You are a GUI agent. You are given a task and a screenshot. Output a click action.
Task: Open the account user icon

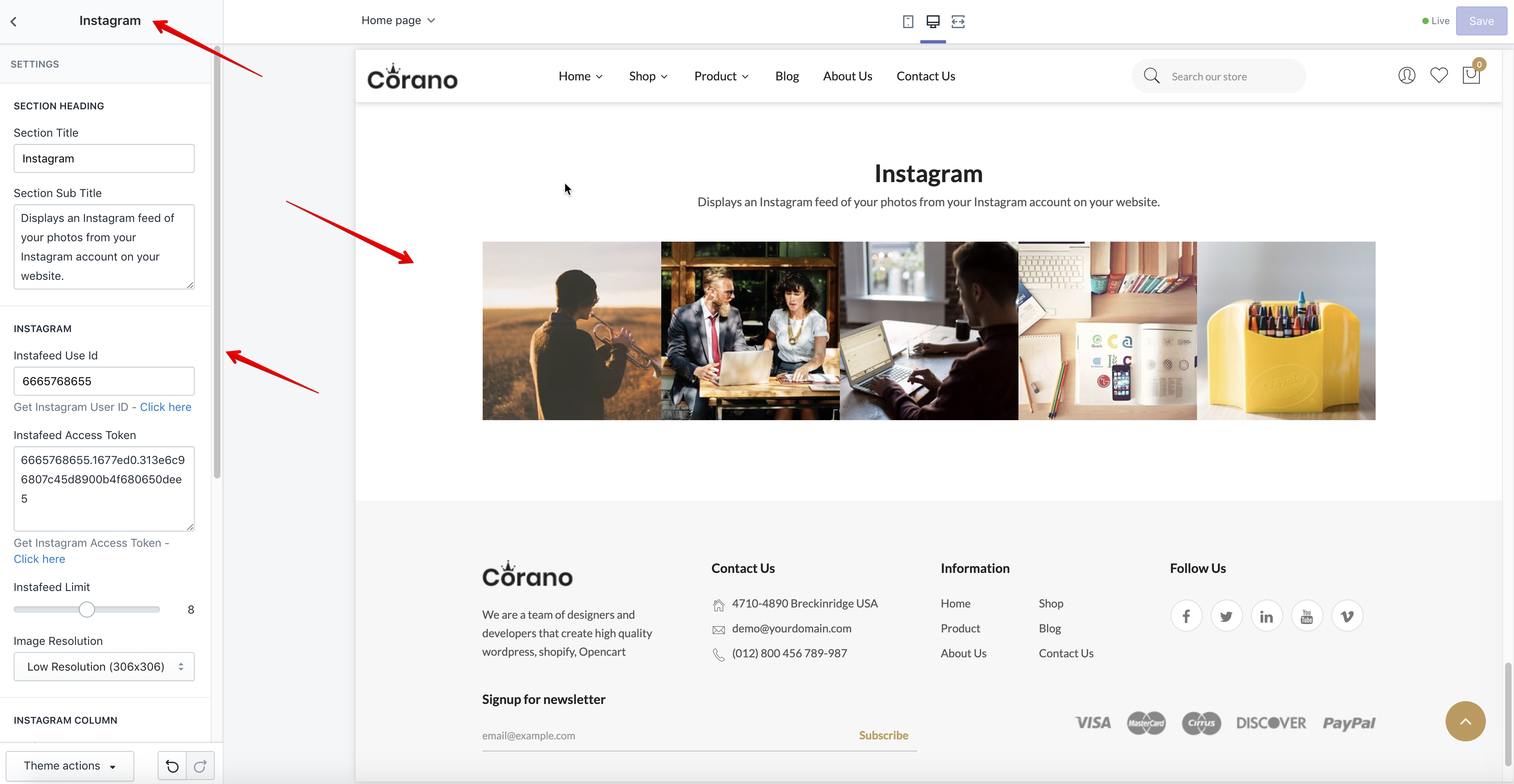coord(1407,76)
